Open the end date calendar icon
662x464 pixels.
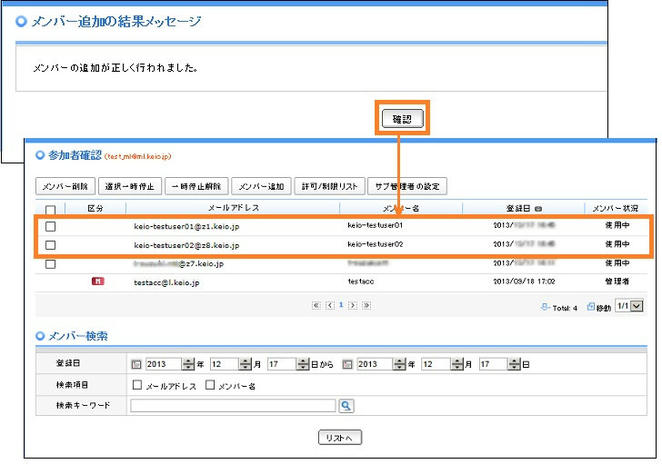click(348, 365)
